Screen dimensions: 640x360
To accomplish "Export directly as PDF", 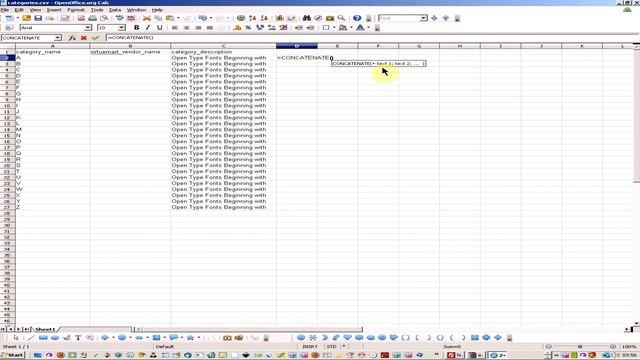I will click(x=81, y=18).
